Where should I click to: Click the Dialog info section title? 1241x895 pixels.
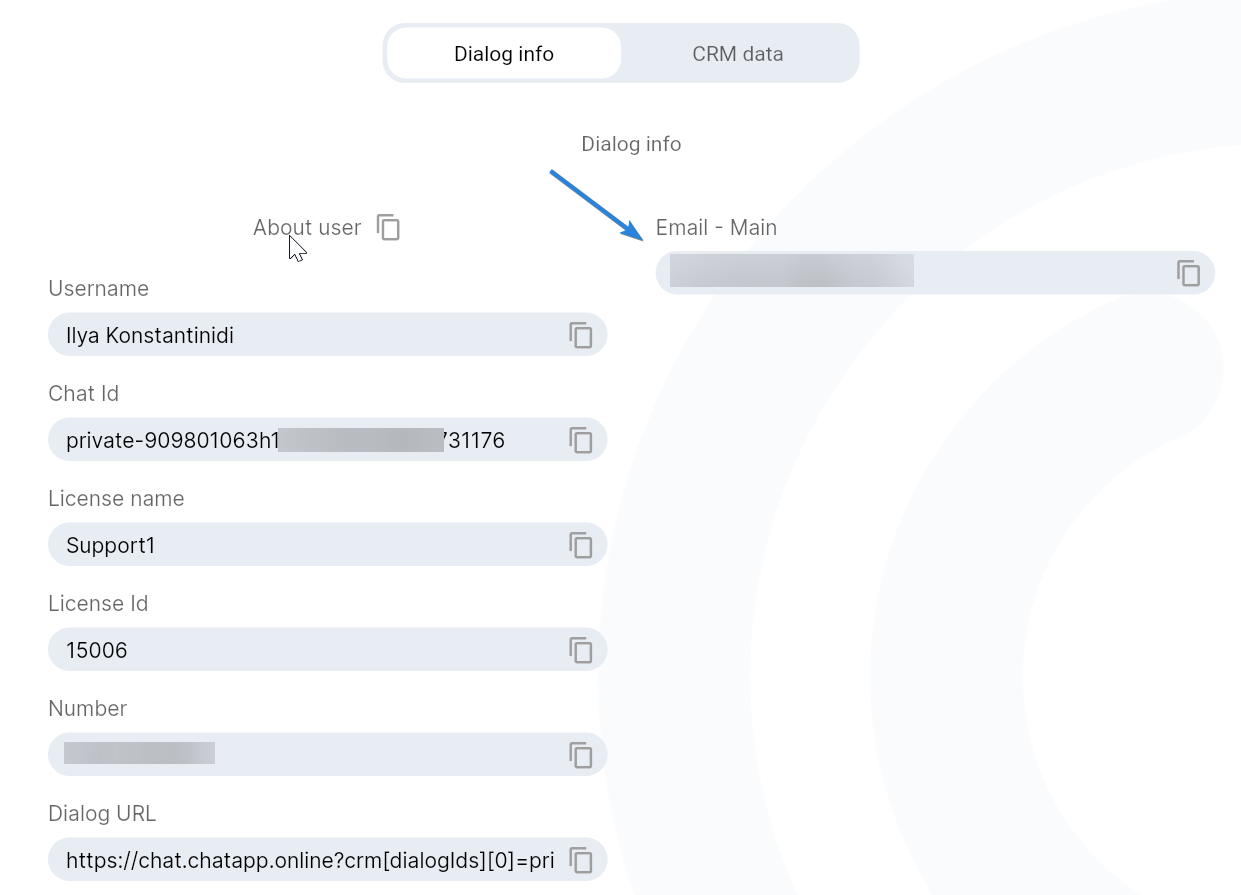click(x=631, y=144)
